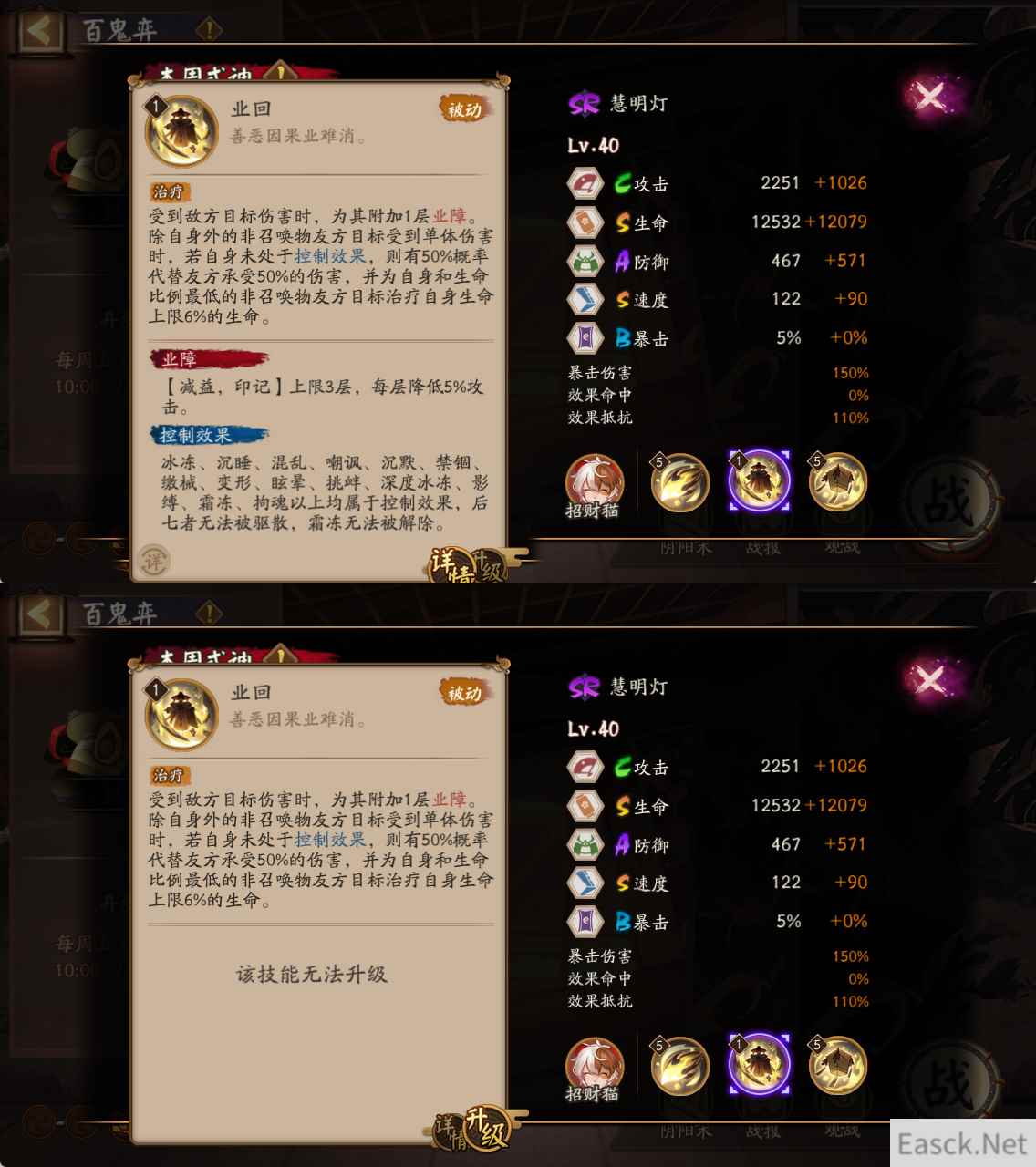Click the 控制效果 link in bottom skill description
Viewport: 1036px width, 1167px height.
(x=329, y=841)
